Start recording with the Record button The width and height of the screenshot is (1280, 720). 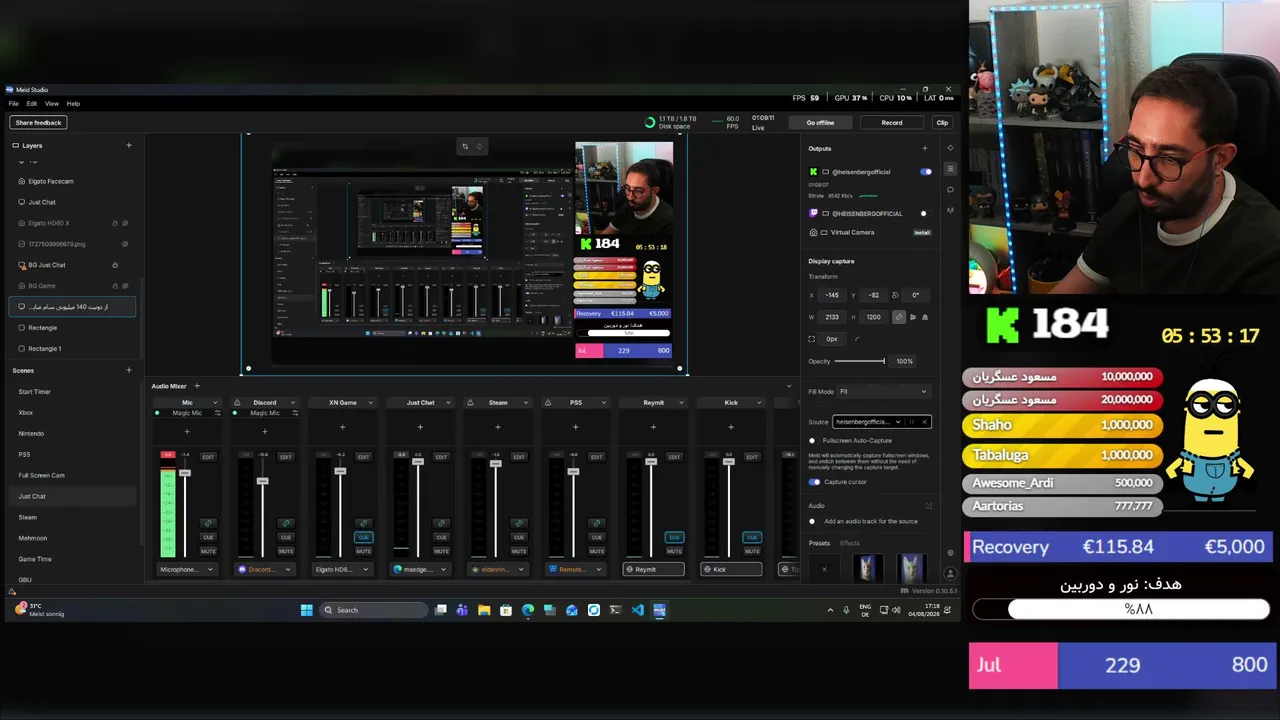coord(892,123)
